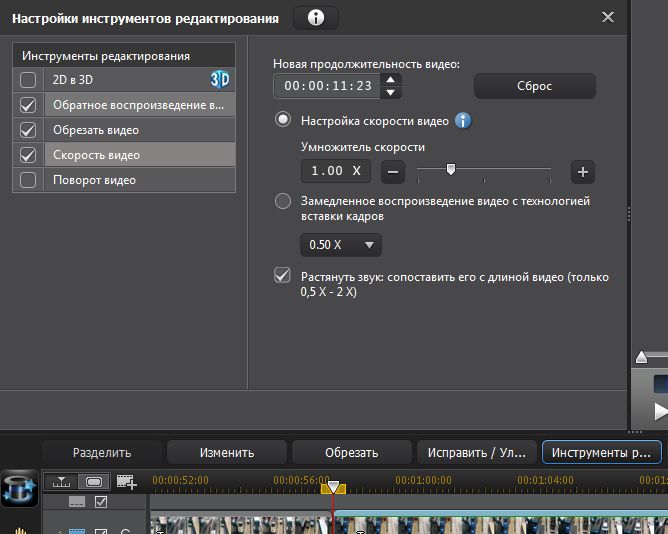
Task: Click the info icon in the title bar
Action: (x=316, y=17)
